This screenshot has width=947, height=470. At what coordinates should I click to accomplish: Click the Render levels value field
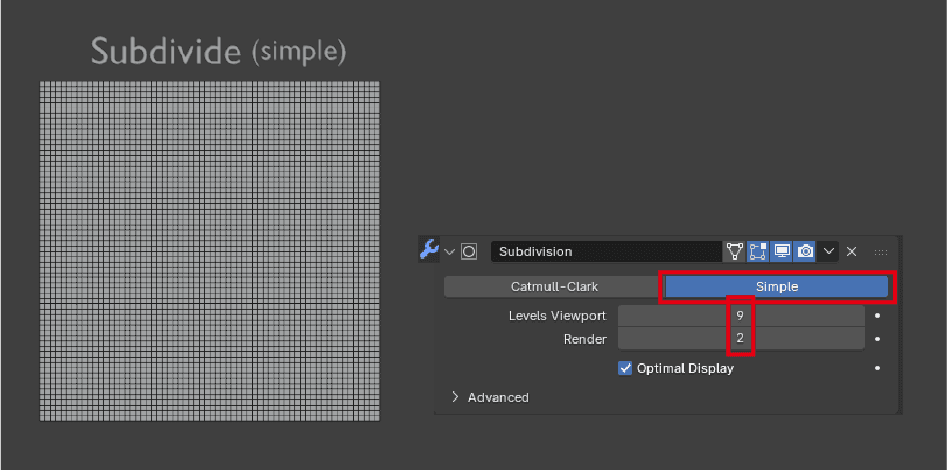coord(740,339)
